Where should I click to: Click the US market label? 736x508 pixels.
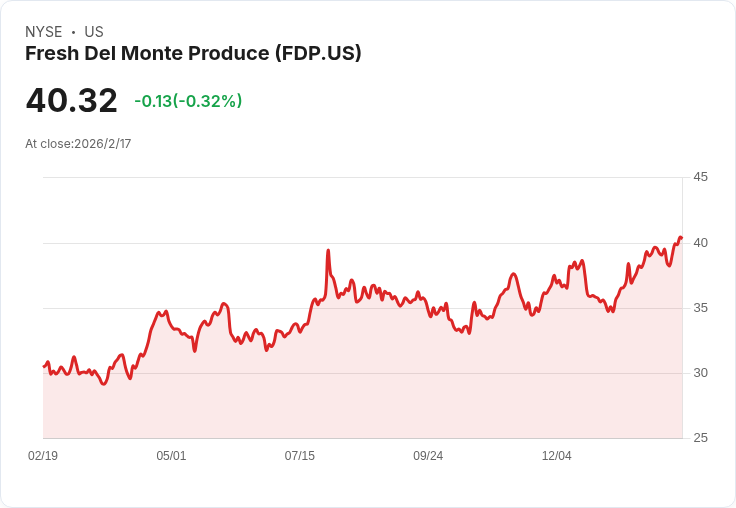pyautogui.click(x=94, y=32)
